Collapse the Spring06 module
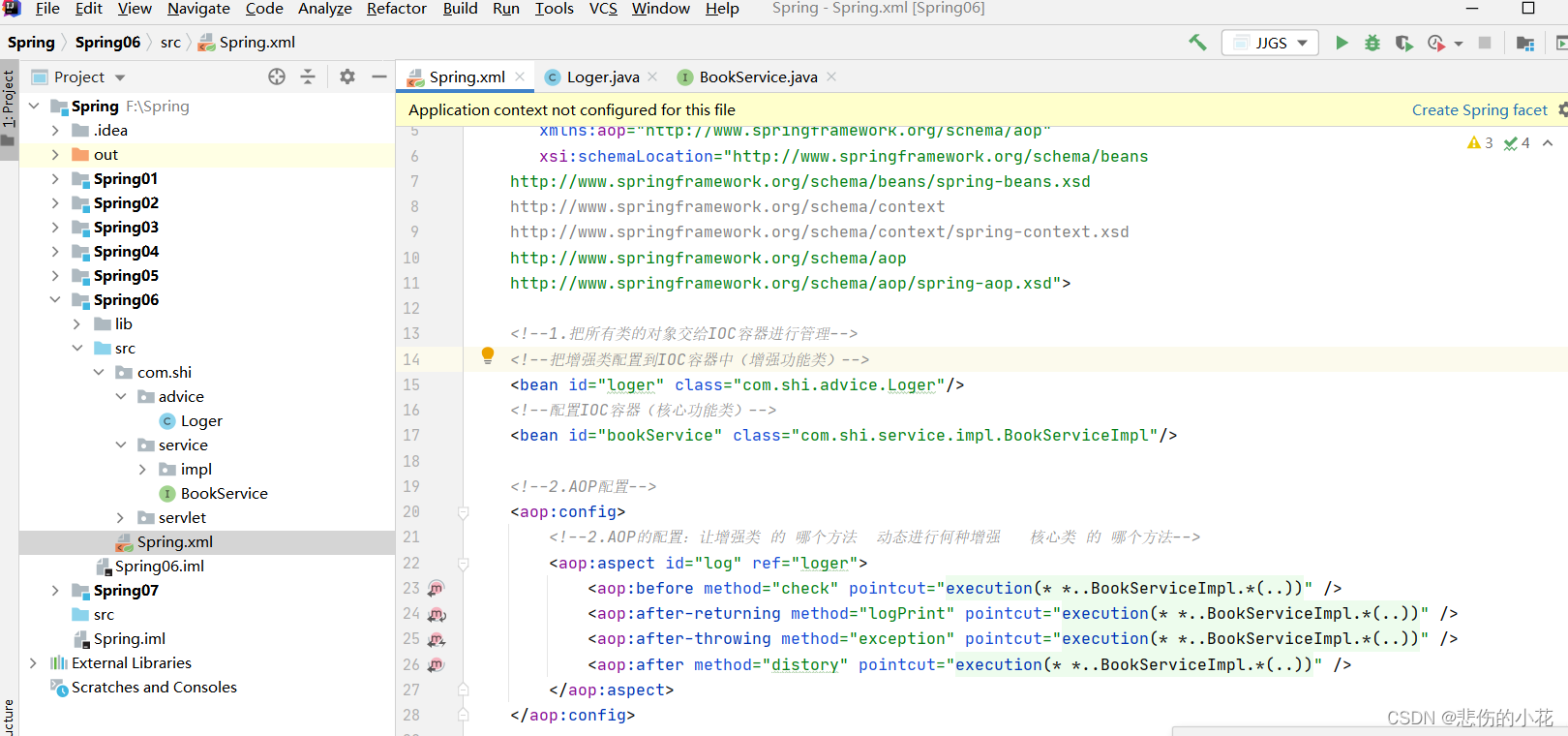The image size is (1568, 736). pyautogui.click(x=55, y=300)
